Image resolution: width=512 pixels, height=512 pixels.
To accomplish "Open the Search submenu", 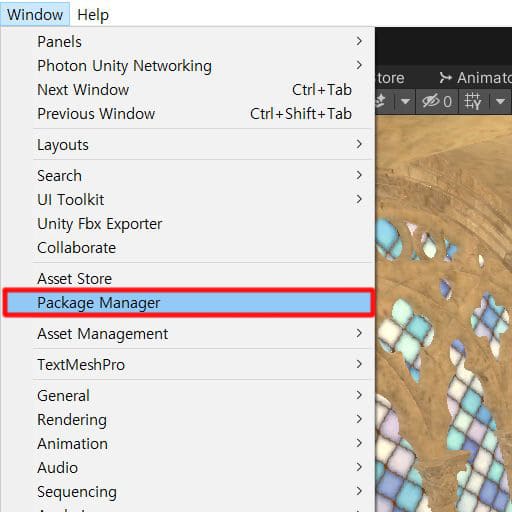I will coord(187,176).
